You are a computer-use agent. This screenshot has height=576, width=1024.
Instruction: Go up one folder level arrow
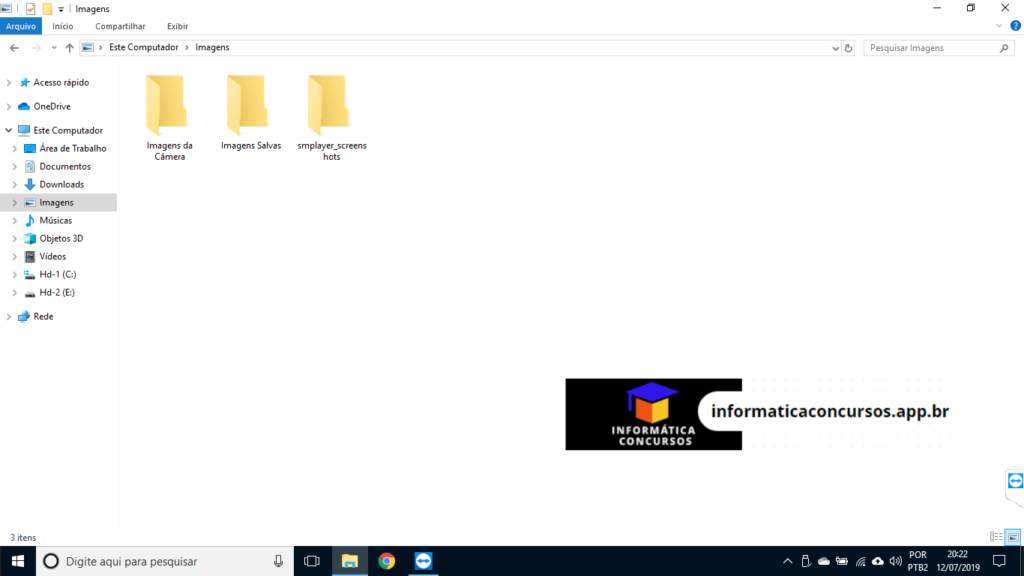pyautogui.click(x=69, y=48)
